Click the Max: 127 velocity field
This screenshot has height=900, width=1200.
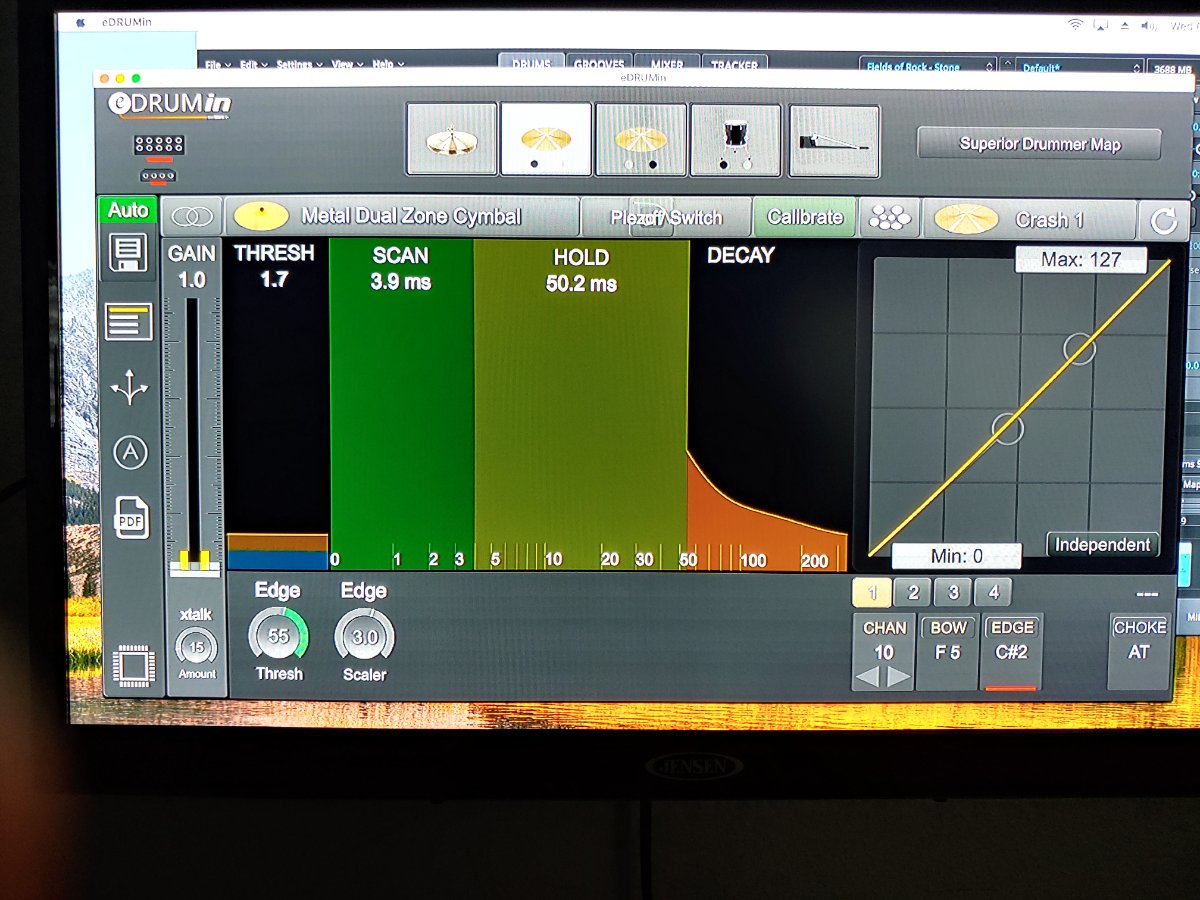point(1080,260)
